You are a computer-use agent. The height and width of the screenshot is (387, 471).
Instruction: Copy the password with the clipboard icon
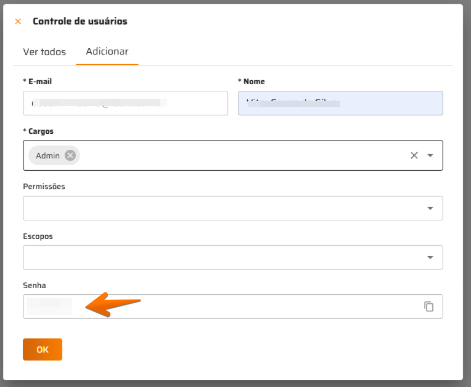tap(429, 306)
